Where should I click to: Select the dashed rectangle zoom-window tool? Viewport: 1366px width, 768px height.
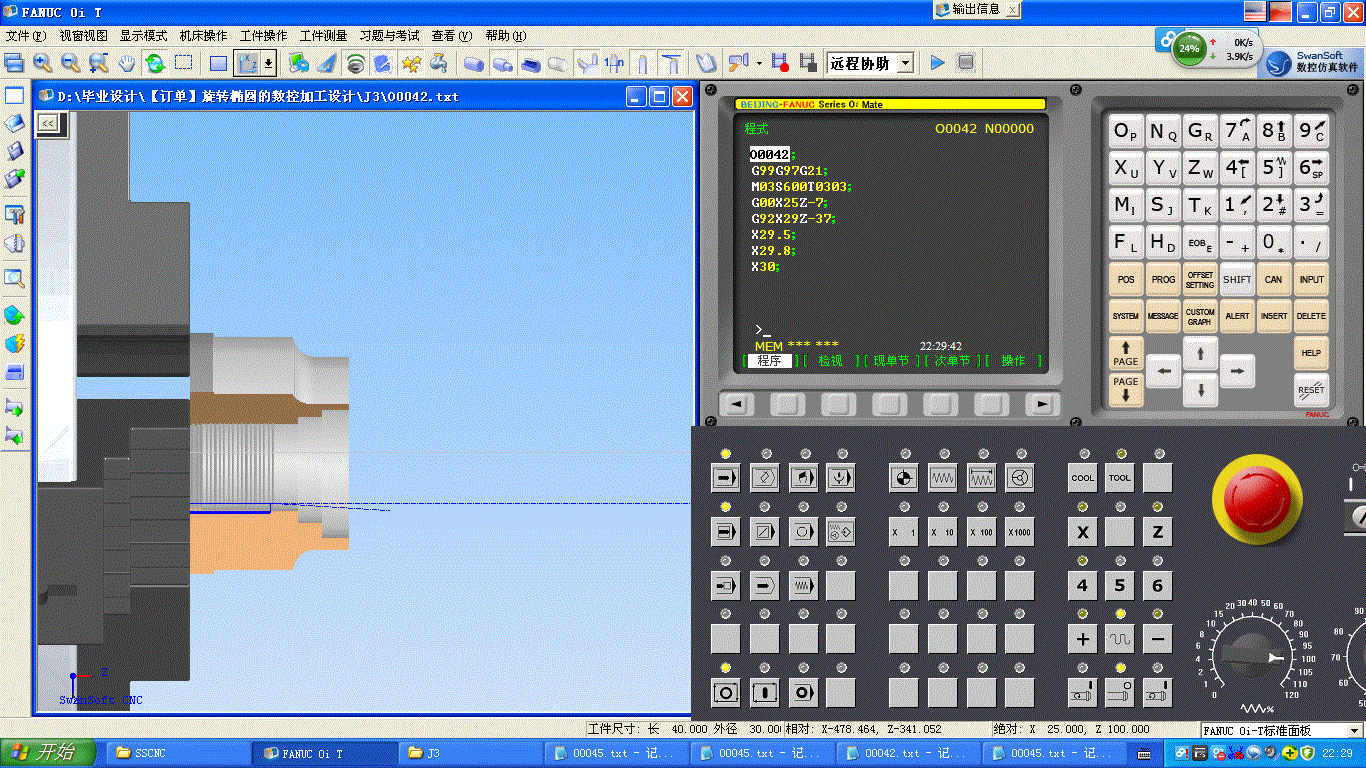(183, 63)
